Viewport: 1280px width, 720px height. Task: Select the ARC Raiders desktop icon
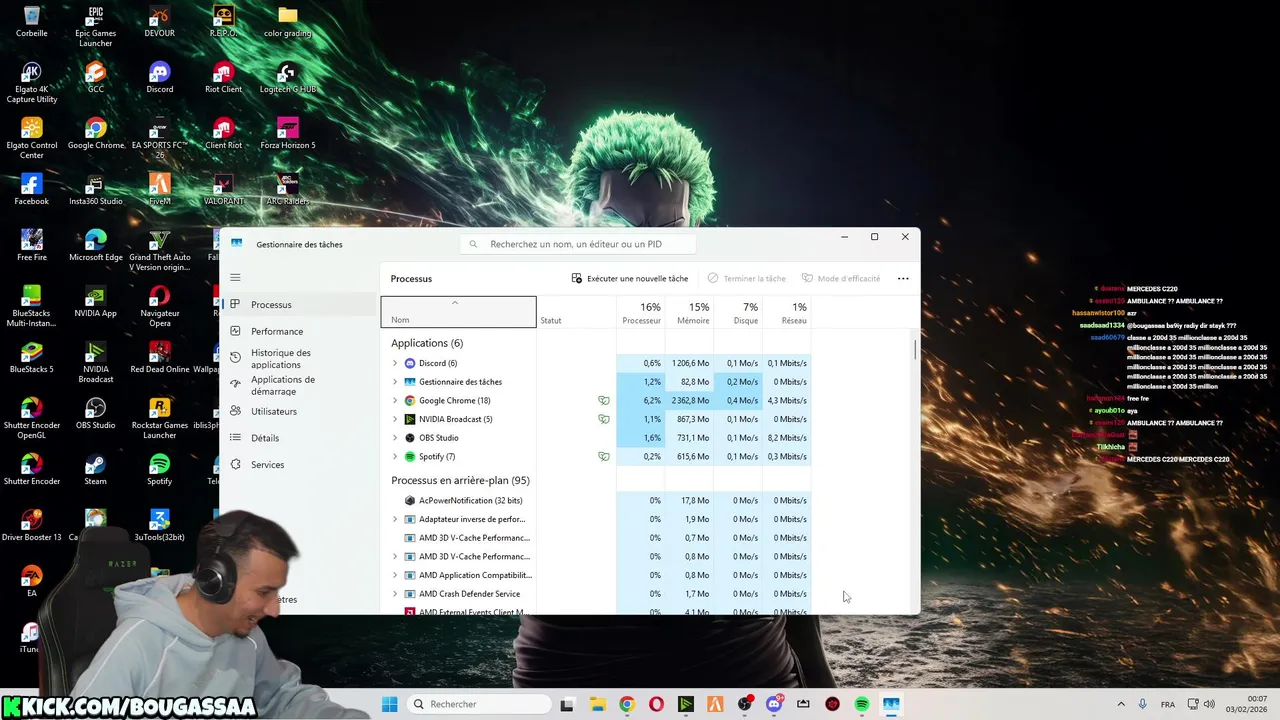pos(287,190)
